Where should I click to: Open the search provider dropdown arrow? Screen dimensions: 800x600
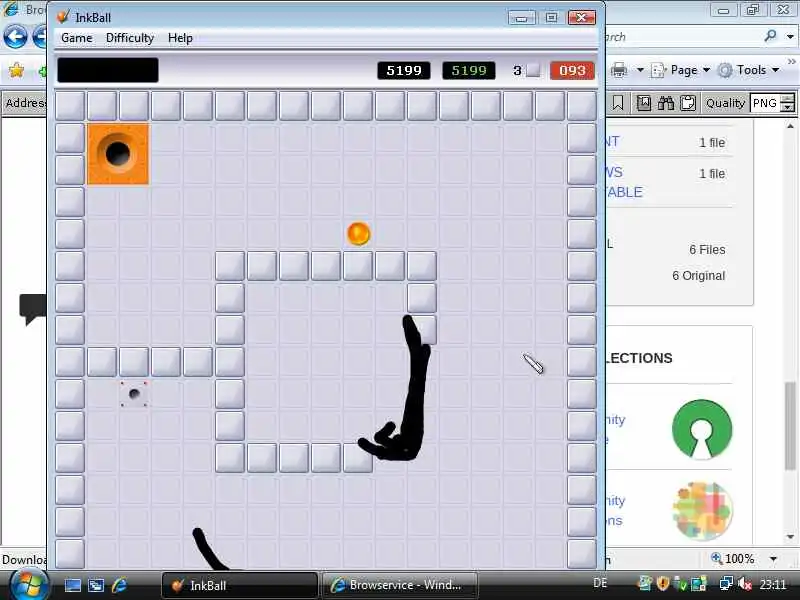(790, 36)
